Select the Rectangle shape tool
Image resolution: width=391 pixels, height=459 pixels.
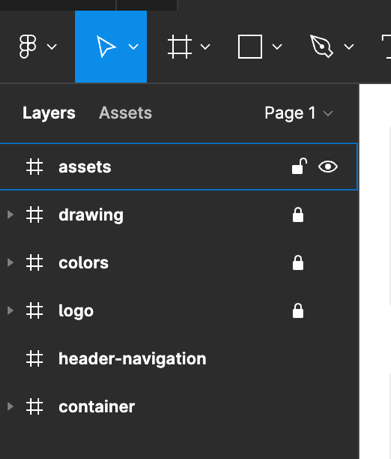click(x=250, y=47)
